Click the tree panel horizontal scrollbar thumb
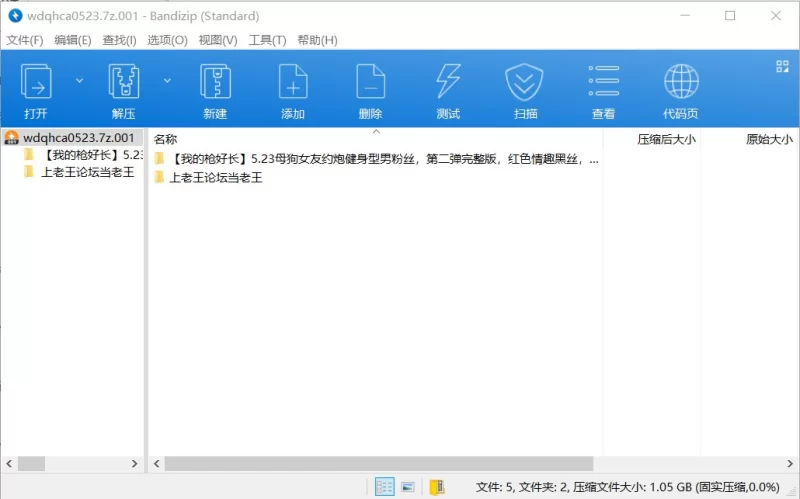The height and width of the screenshot is (499, 800). click(32, 463)
